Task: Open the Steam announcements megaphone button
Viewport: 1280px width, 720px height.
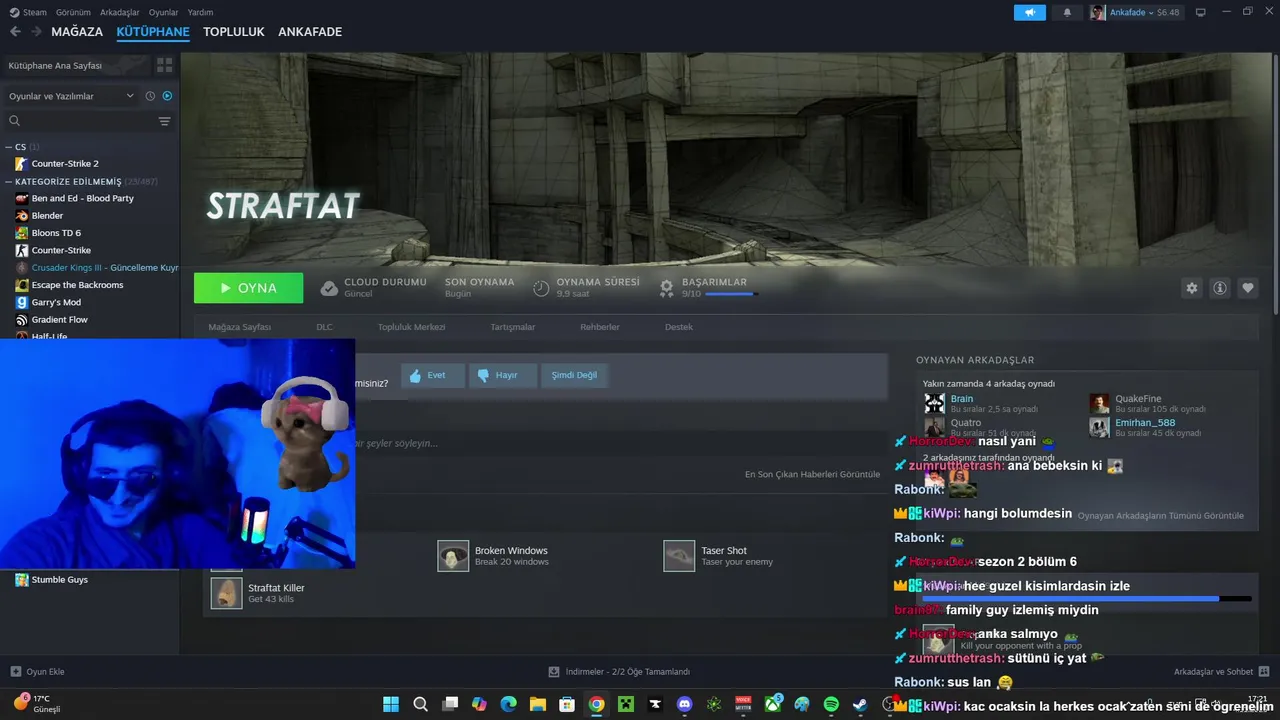Action: coord(1029,12)
